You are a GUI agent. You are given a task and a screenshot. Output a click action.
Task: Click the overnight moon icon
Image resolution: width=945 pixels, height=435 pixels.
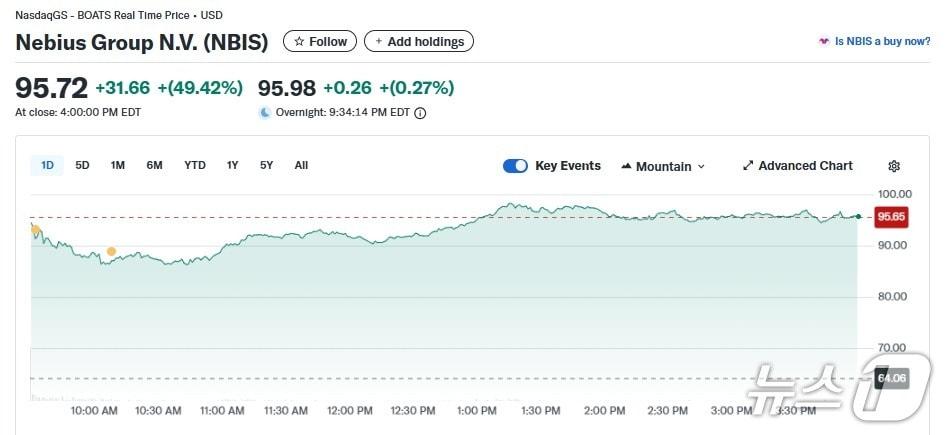265,113
